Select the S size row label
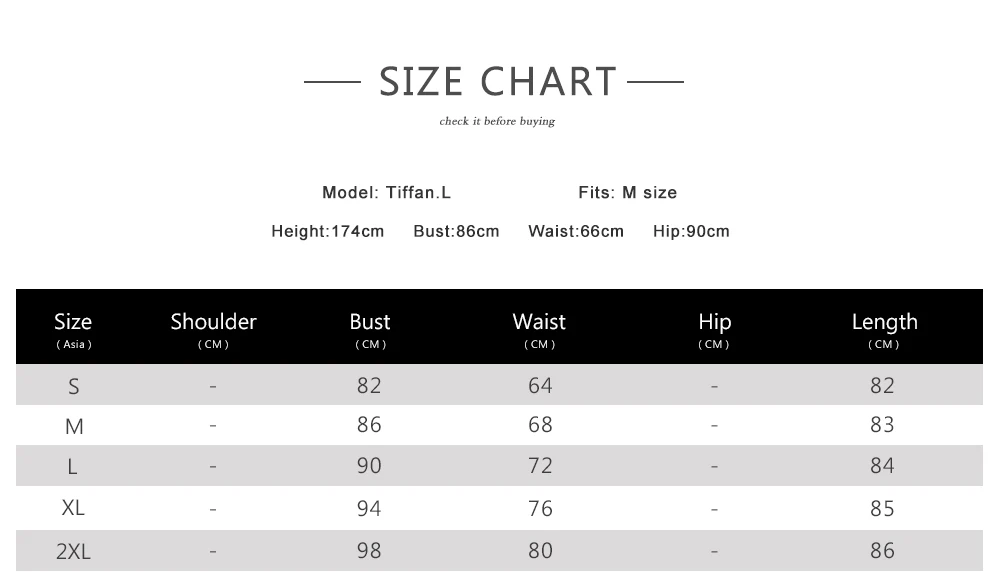Image resolution: width=1000 pixels, height=572 pixels. (x=74, y=386)
